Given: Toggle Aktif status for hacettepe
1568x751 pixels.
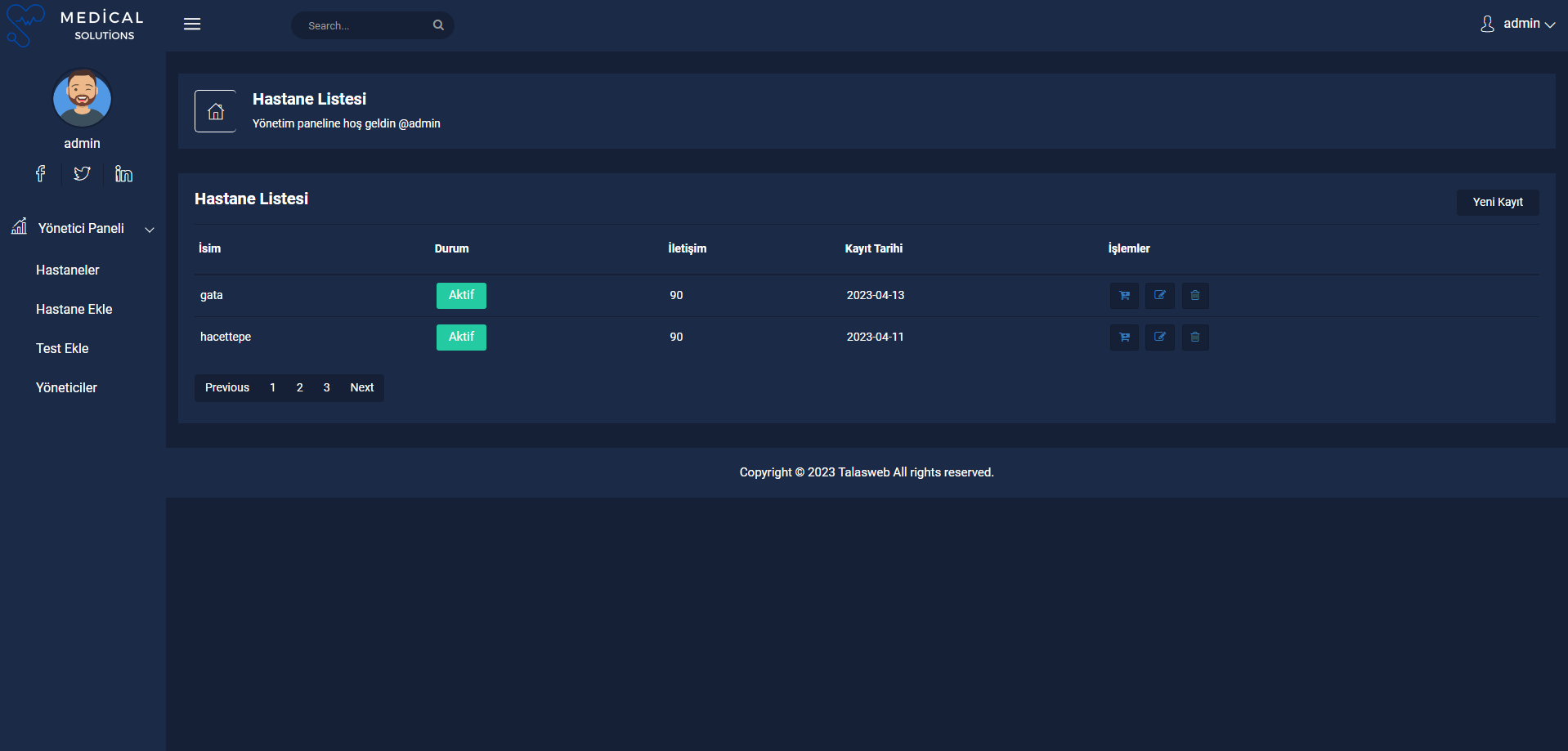Looking at the screenshot, I should 461,338.
